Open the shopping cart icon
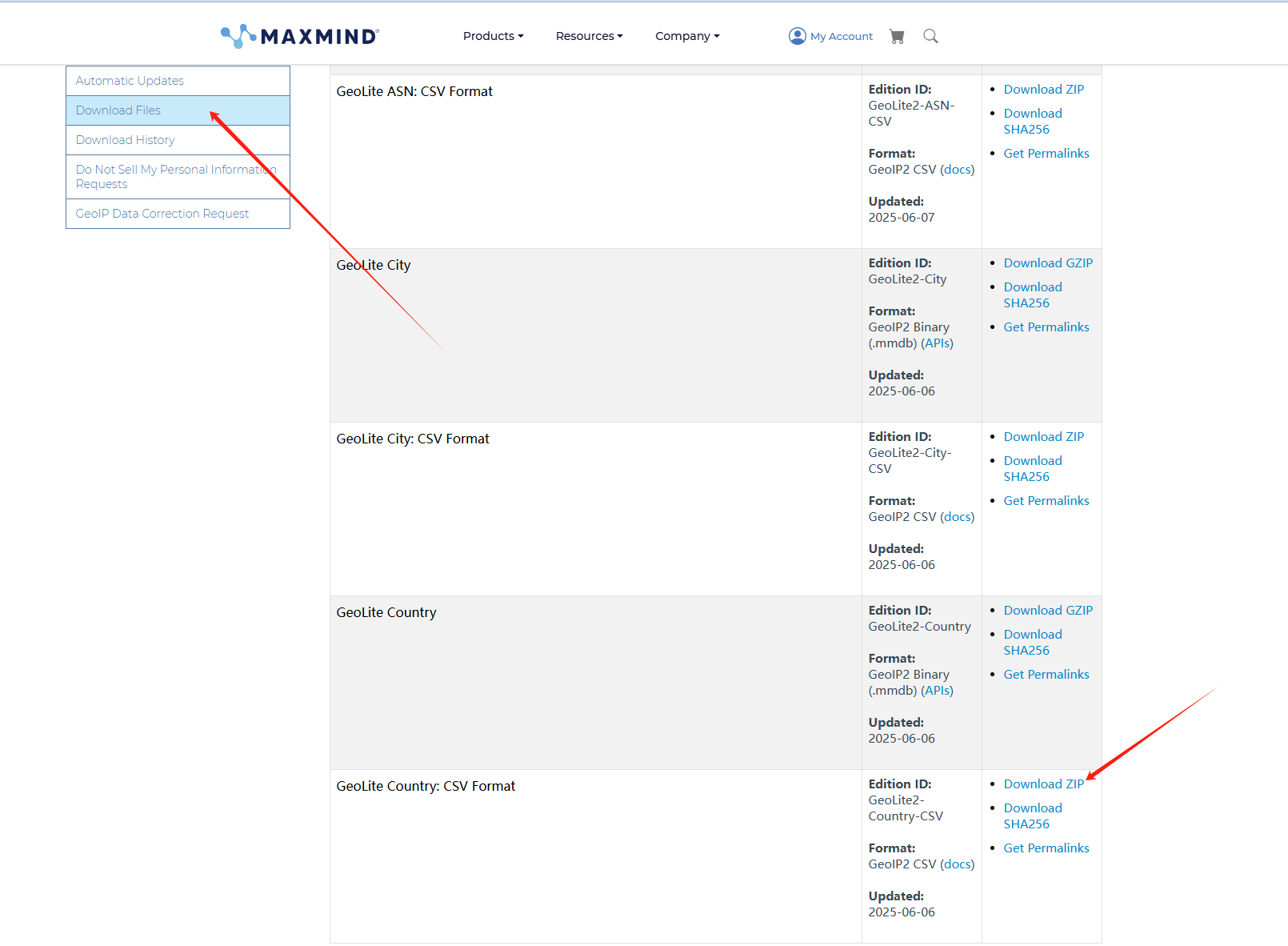The image size is (1288, 946). [x=897, y=36]
